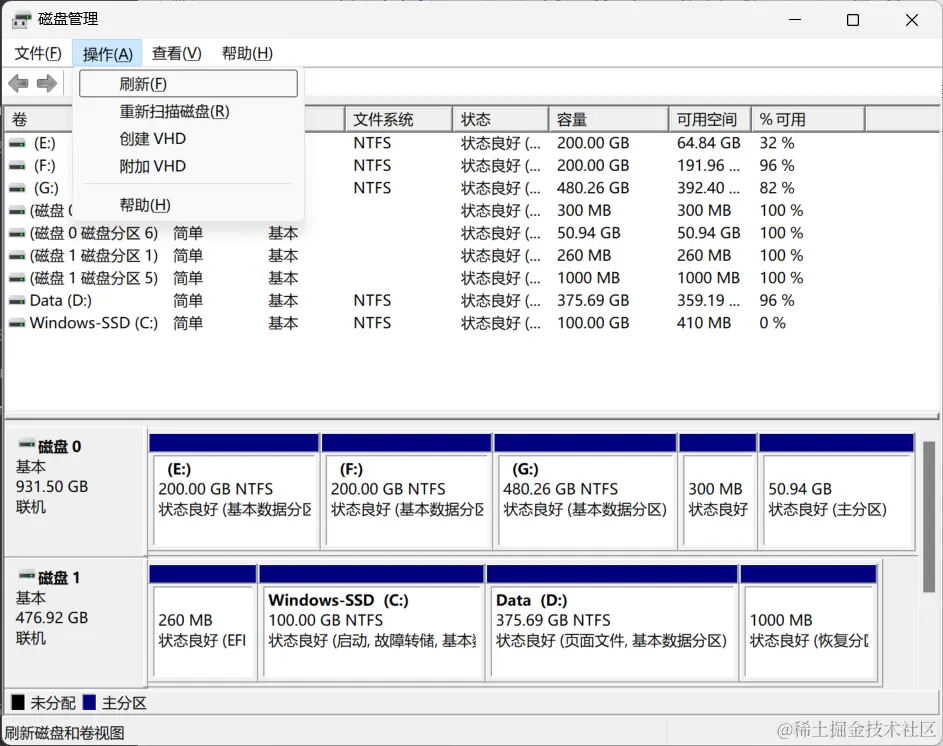Choose 创建 VHD menu entry
This screenshot has height=746, width=943.
(188, 139)
